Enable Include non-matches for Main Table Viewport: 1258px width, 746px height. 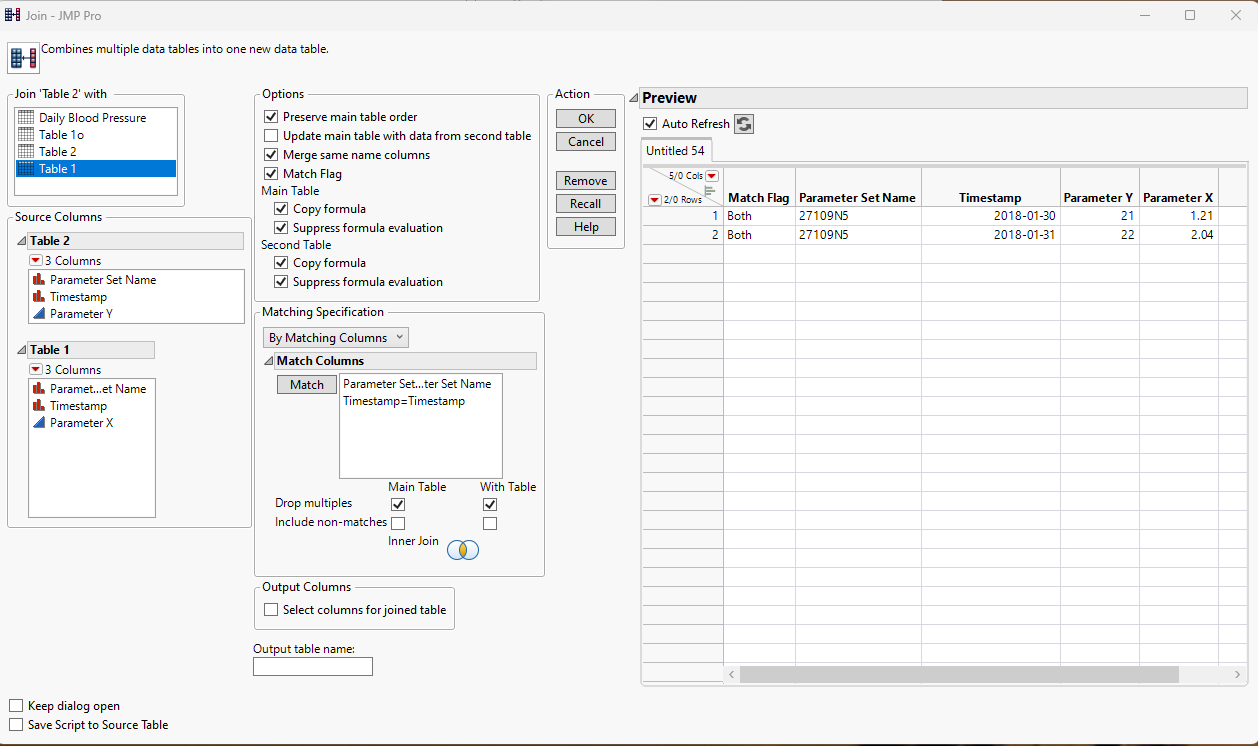[x=398, y=522]
